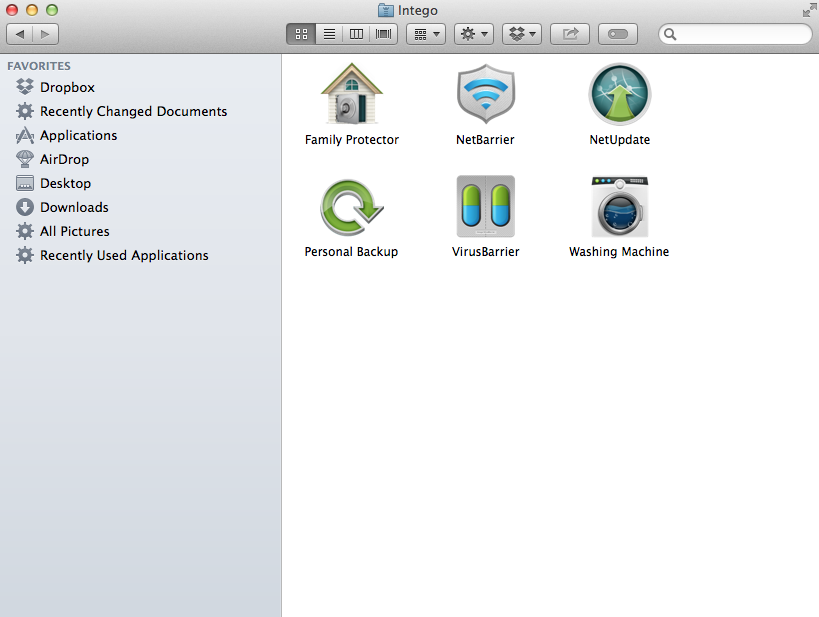Enter full screen with corner arrows
Viewport: 819px width, 617px height.
pos(809,10)
